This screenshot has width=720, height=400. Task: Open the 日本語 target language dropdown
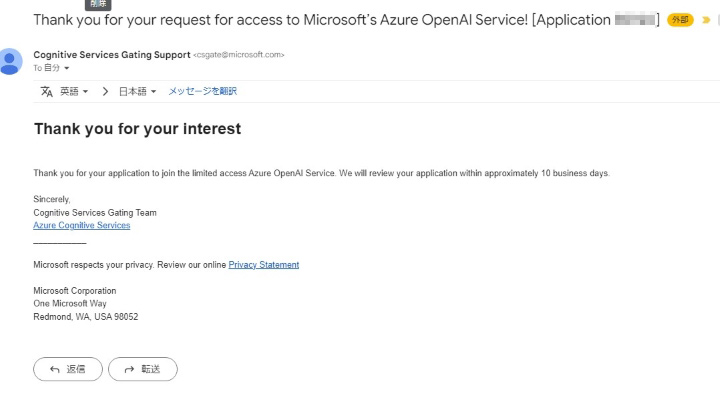137,91
